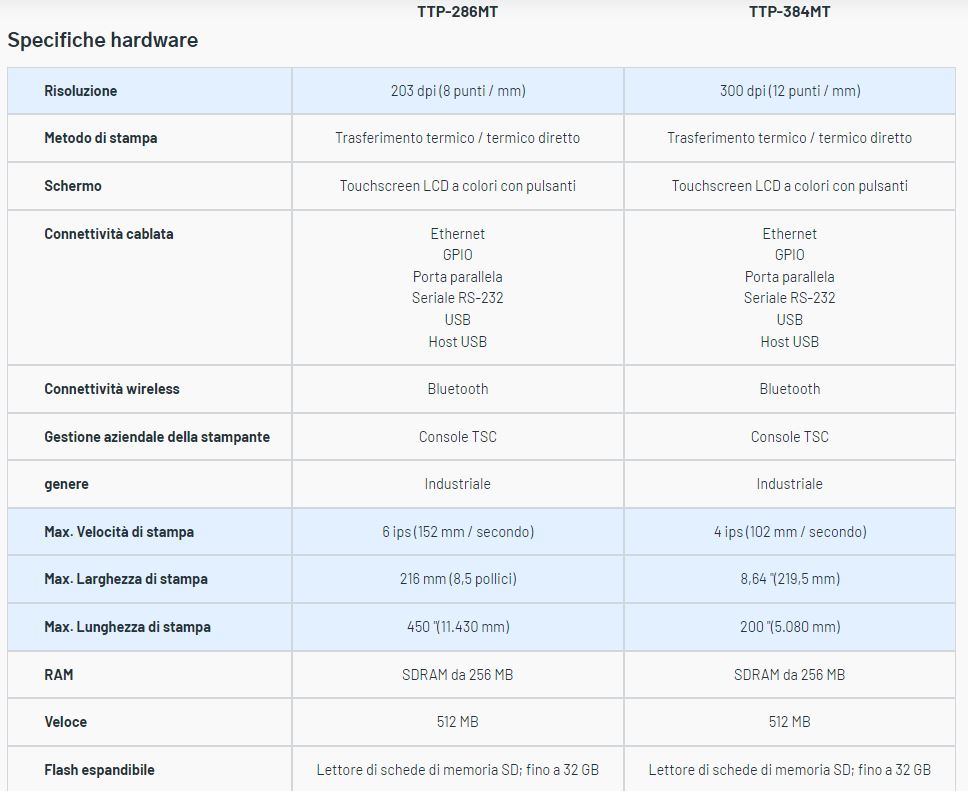Screen dimensions: 968x791
Task: Click the 450" (11.430 mm) length cell
Action: tap(458, 627)
